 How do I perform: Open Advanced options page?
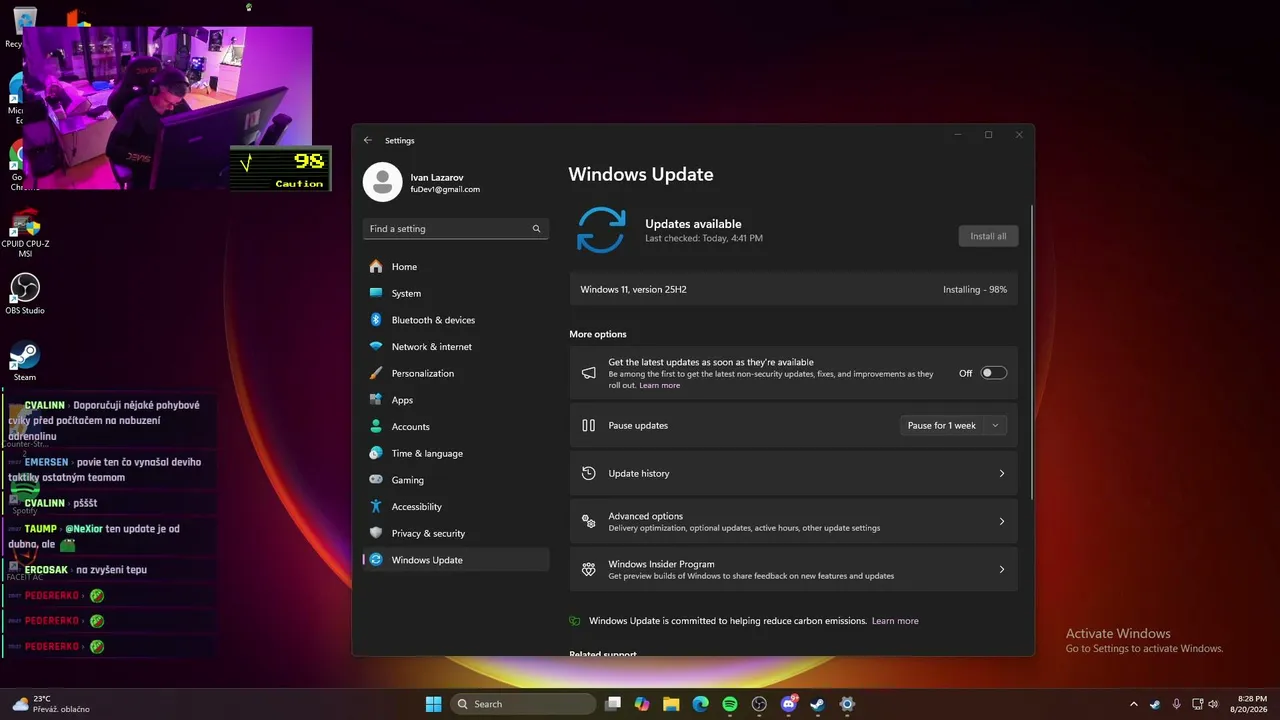794,521
